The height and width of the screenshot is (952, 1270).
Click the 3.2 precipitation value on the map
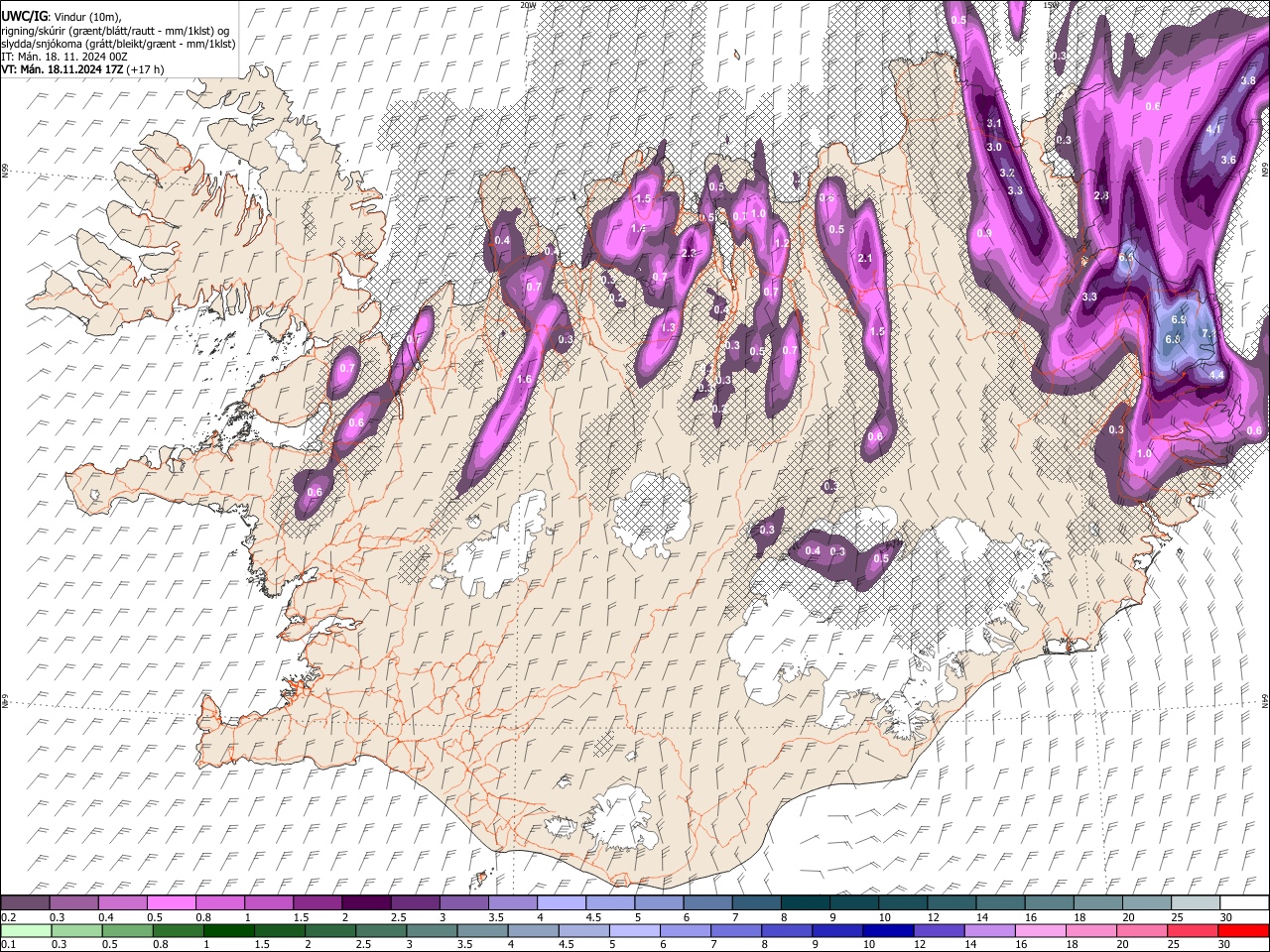click(1006, 173)
